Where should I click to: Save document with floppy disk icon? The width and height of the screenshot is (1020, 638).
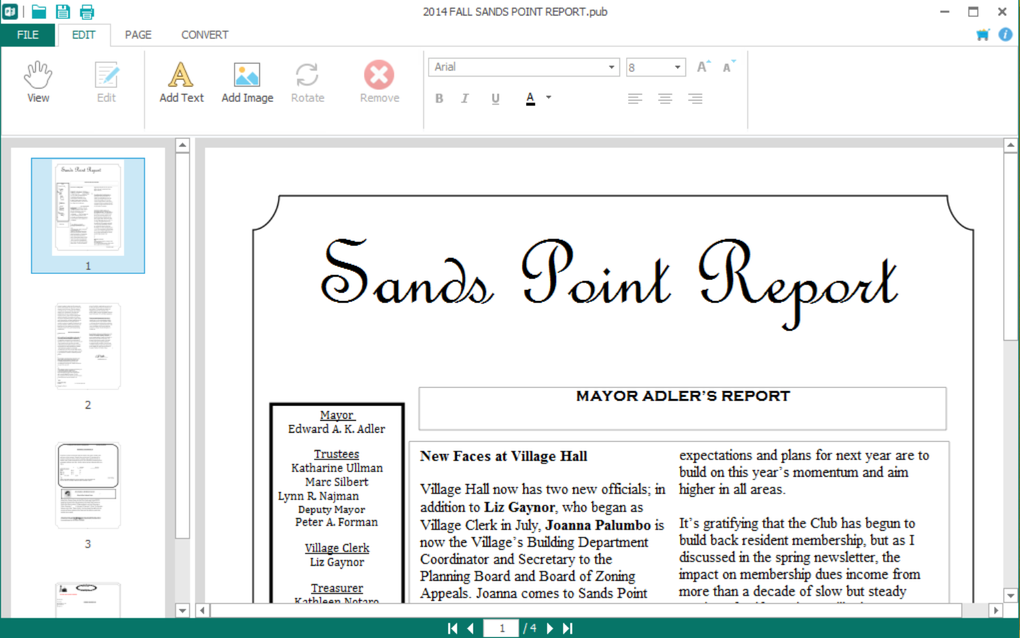click(x=62, y=11)
